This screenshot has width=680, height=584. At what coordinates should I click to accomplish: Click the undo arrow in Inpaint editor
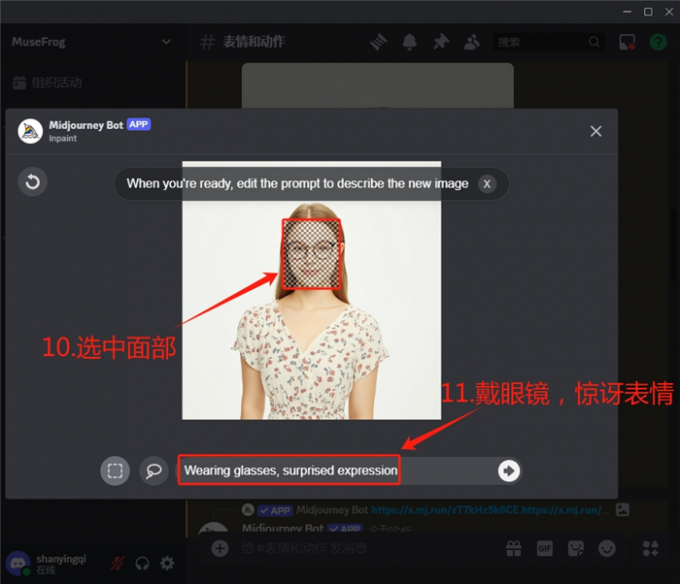tap(33, 182)
